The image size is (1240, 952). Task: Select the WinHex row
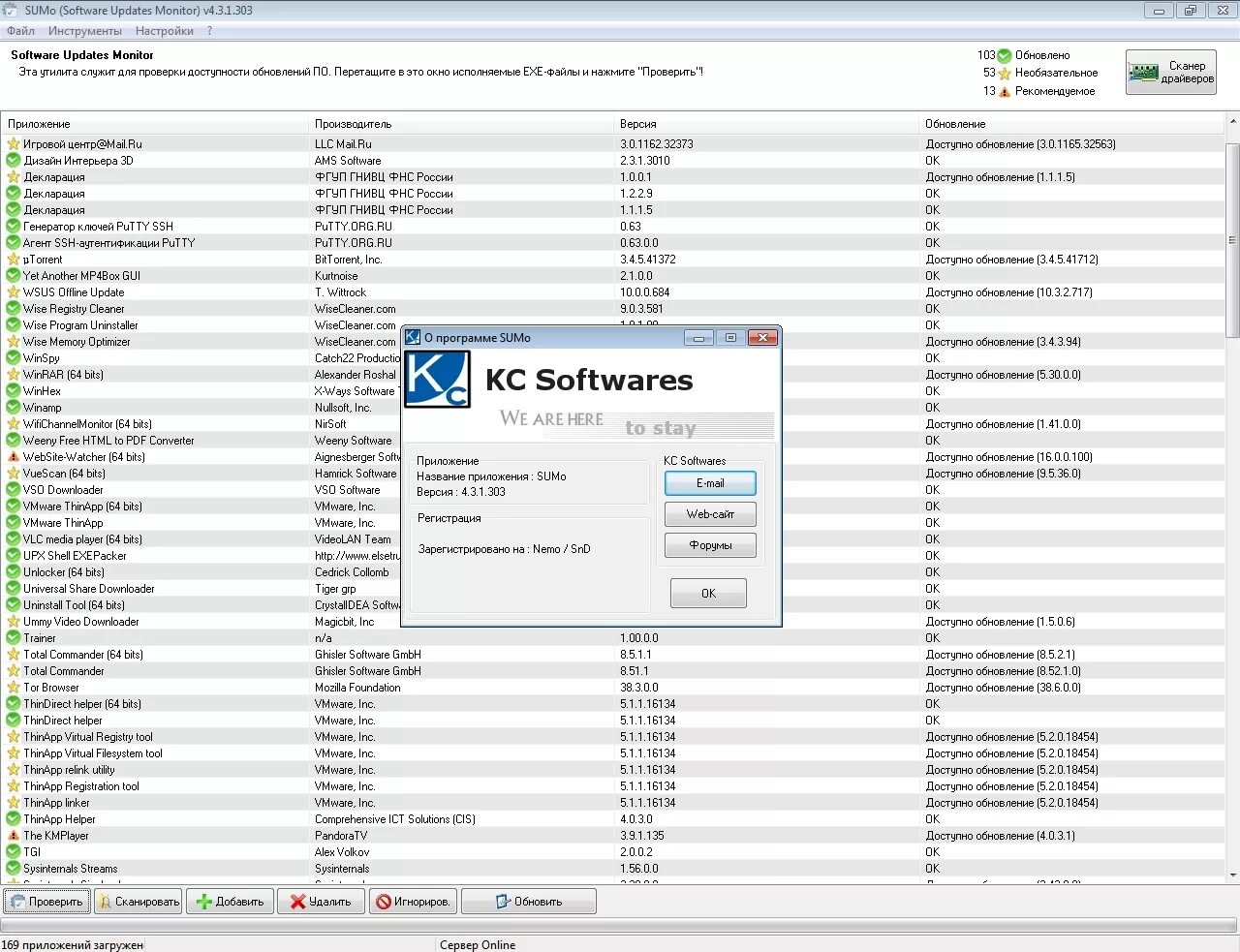click(x=613, y=391)
